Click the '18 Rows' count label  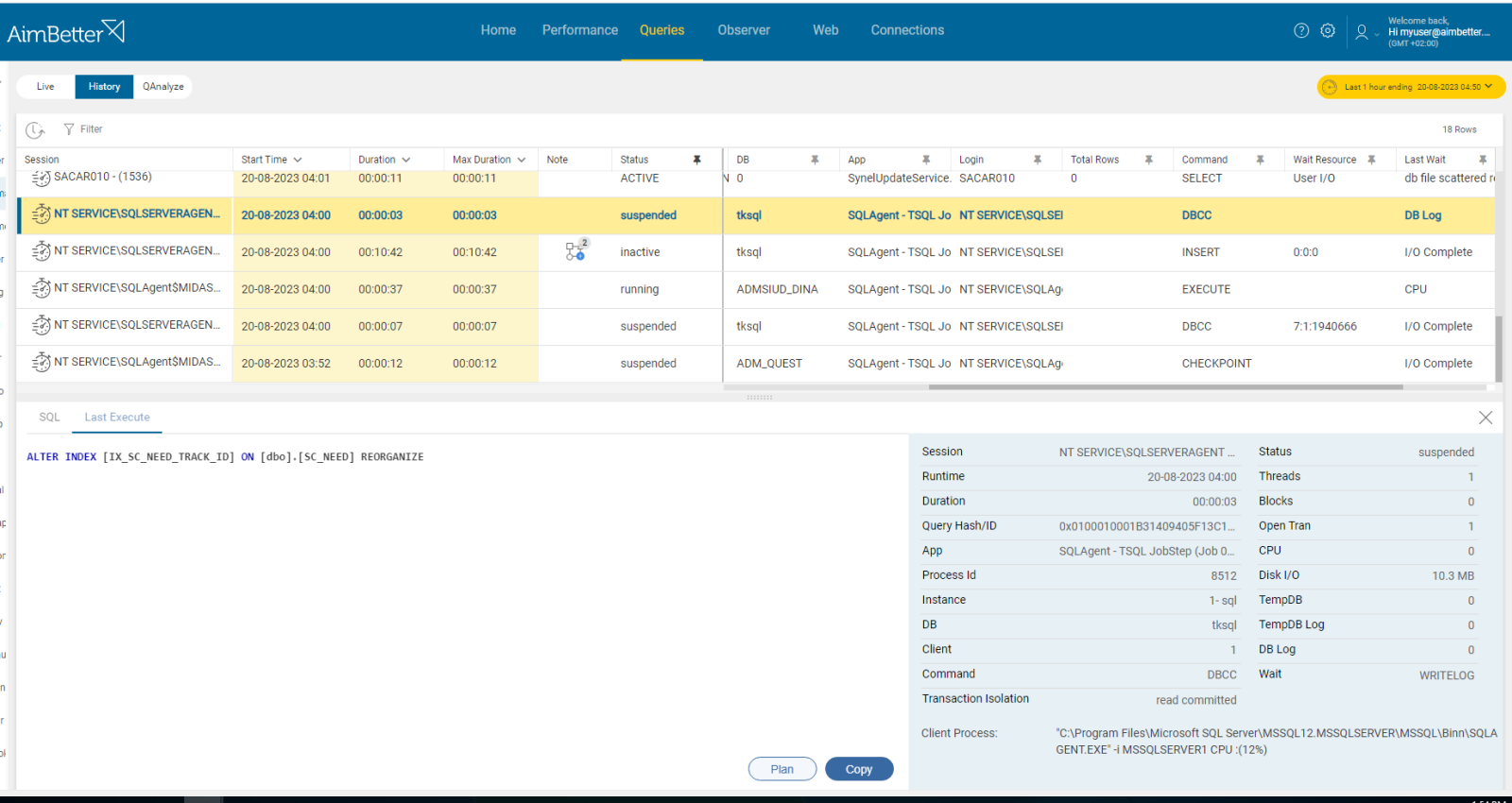click(x=1459, y=129)
